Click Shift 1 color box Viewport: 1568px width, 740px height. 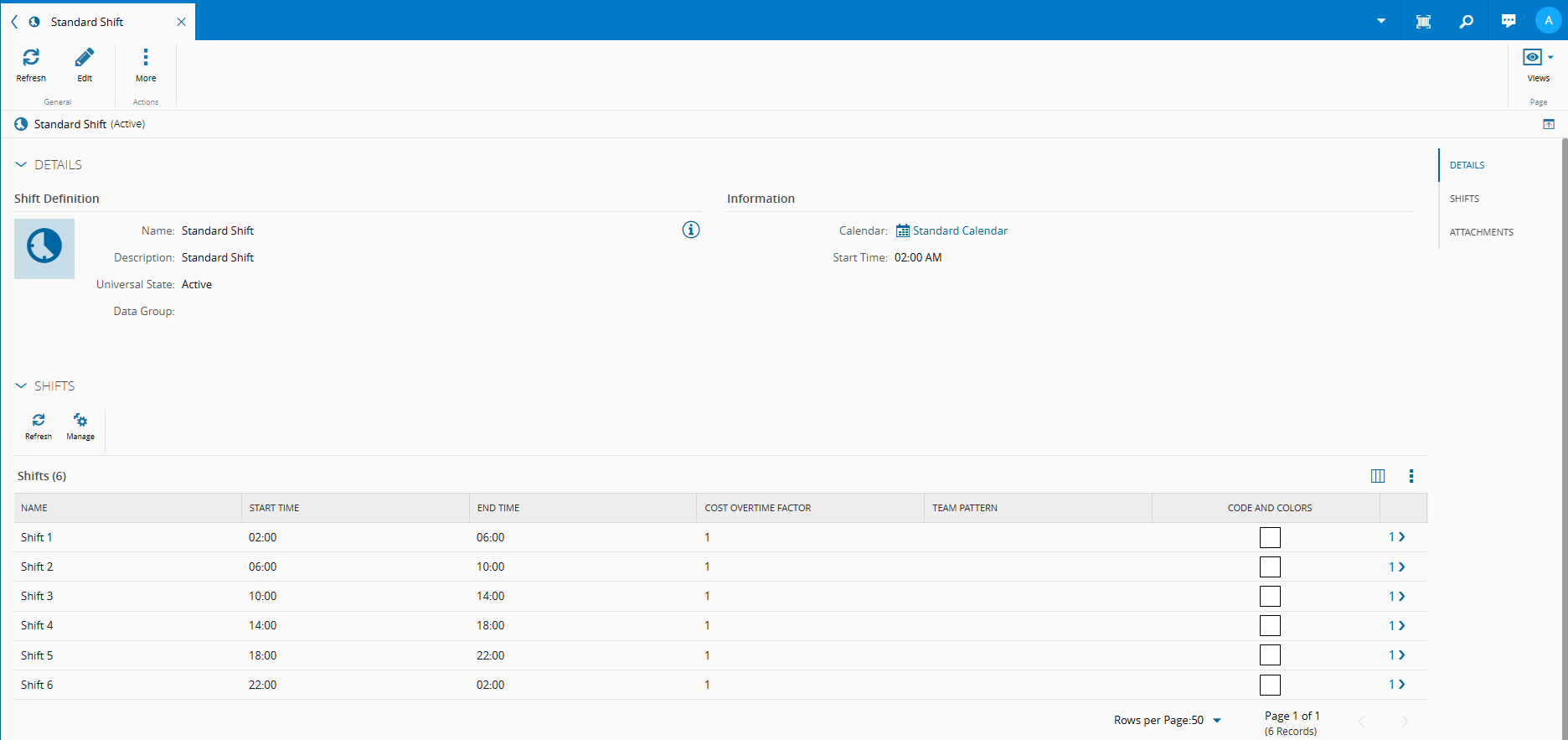[x=1270, y=538]
